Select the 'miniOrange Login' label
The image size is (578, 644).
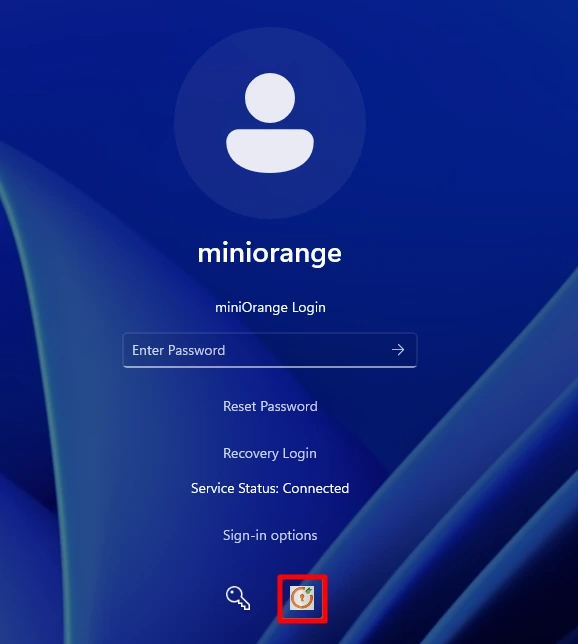pyautogui.click(x=270, y=307)
